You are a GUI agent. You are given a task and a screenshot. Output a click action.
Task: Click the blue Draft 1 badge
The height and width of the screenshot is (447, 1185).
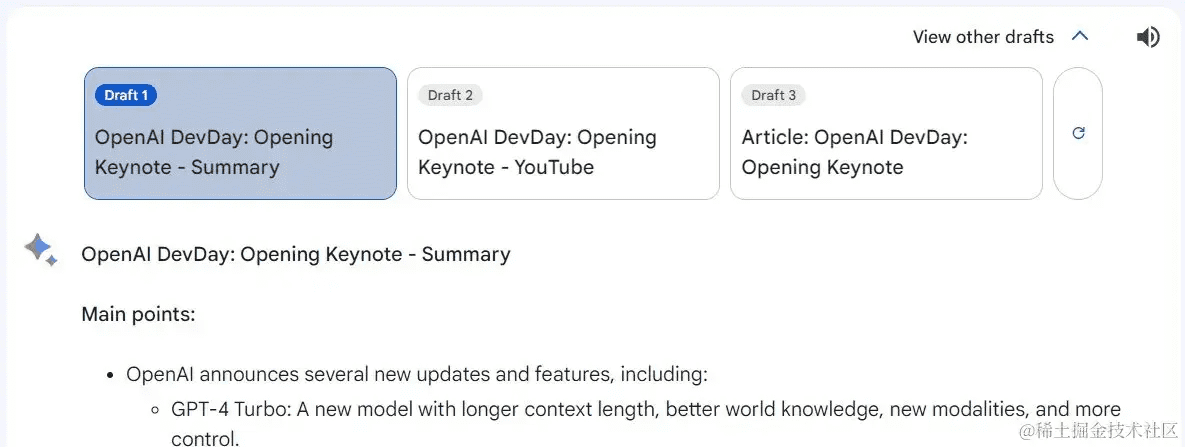pos(126,95)
